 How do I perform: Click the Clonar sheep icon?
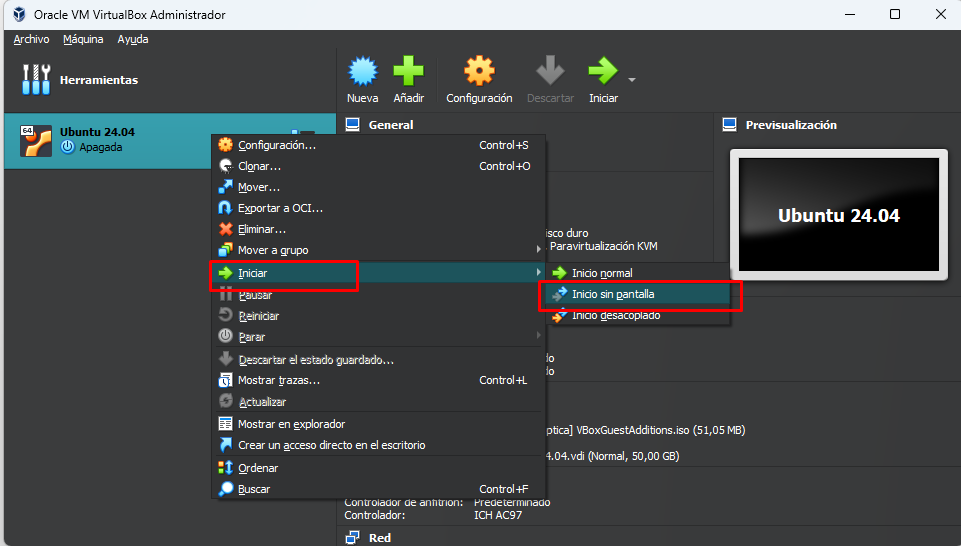point(226,166)
